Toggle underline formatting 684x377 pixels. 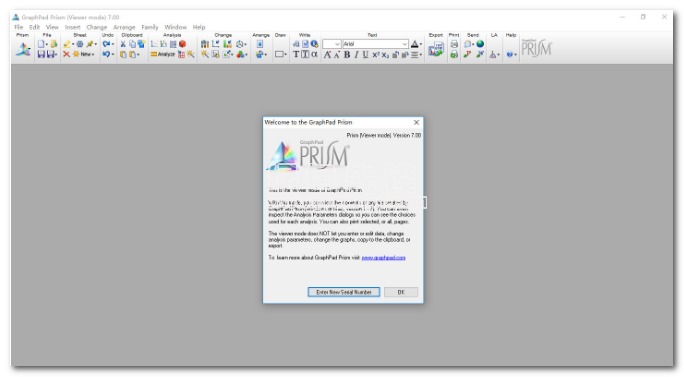(366, 55)
